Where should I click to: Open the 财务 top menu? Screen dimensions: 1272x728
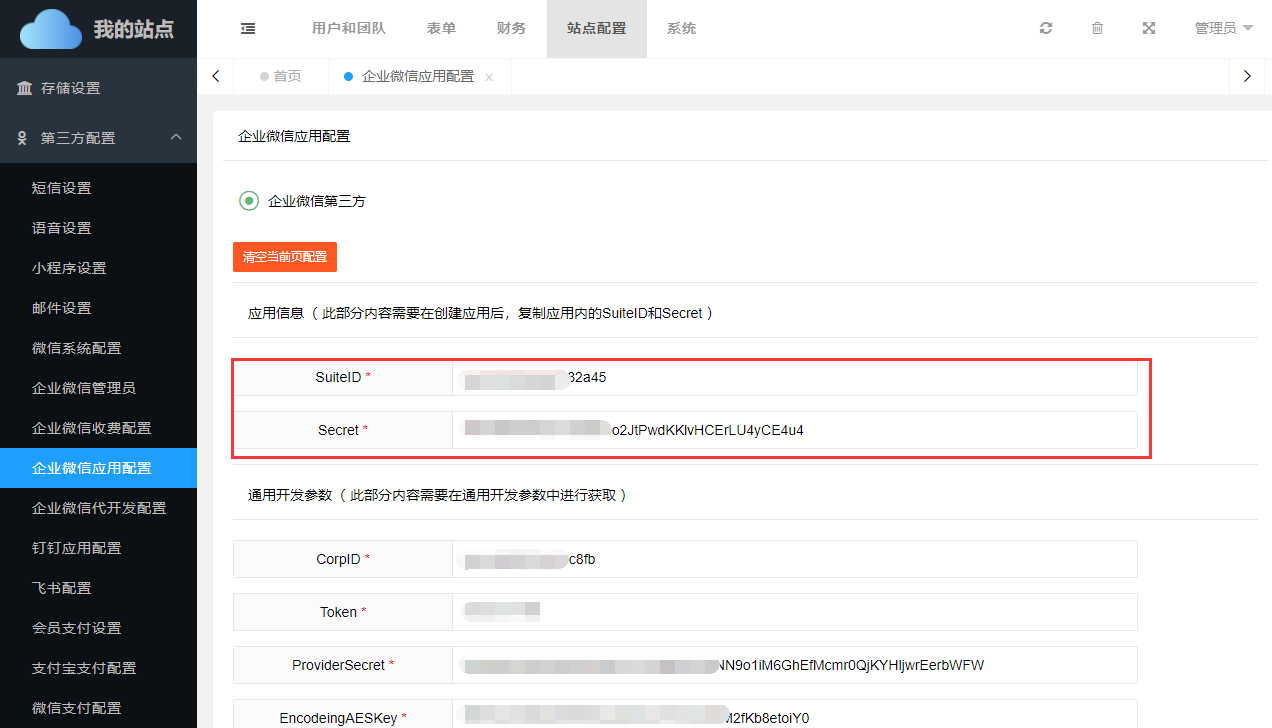[511, 29]
